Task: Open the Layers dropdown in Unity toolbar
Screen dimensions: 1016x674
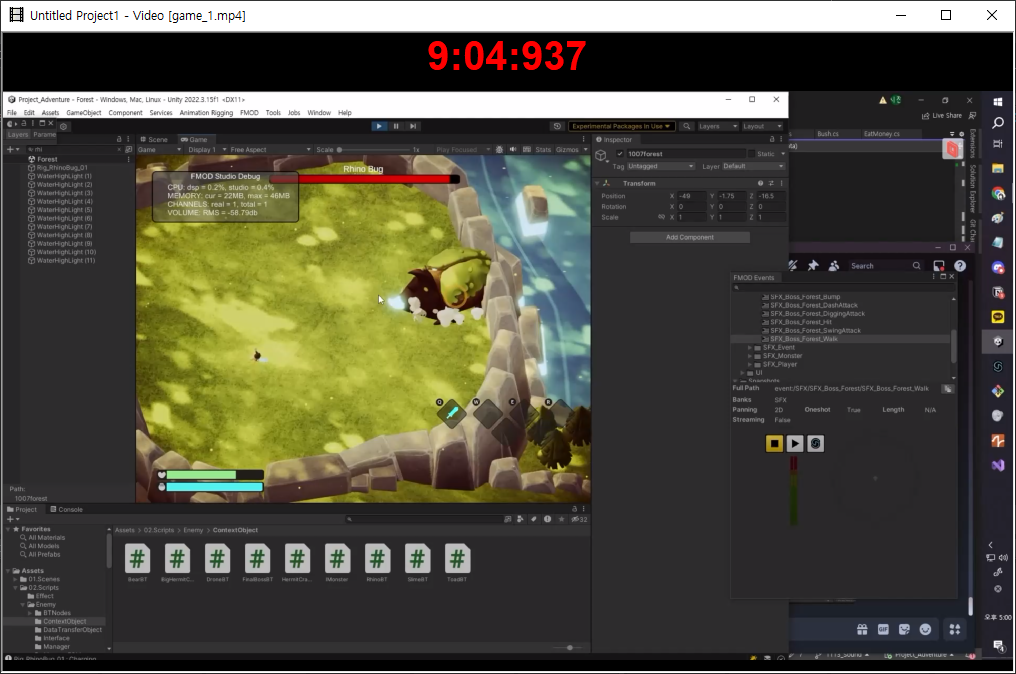Action: click(717, 126)
